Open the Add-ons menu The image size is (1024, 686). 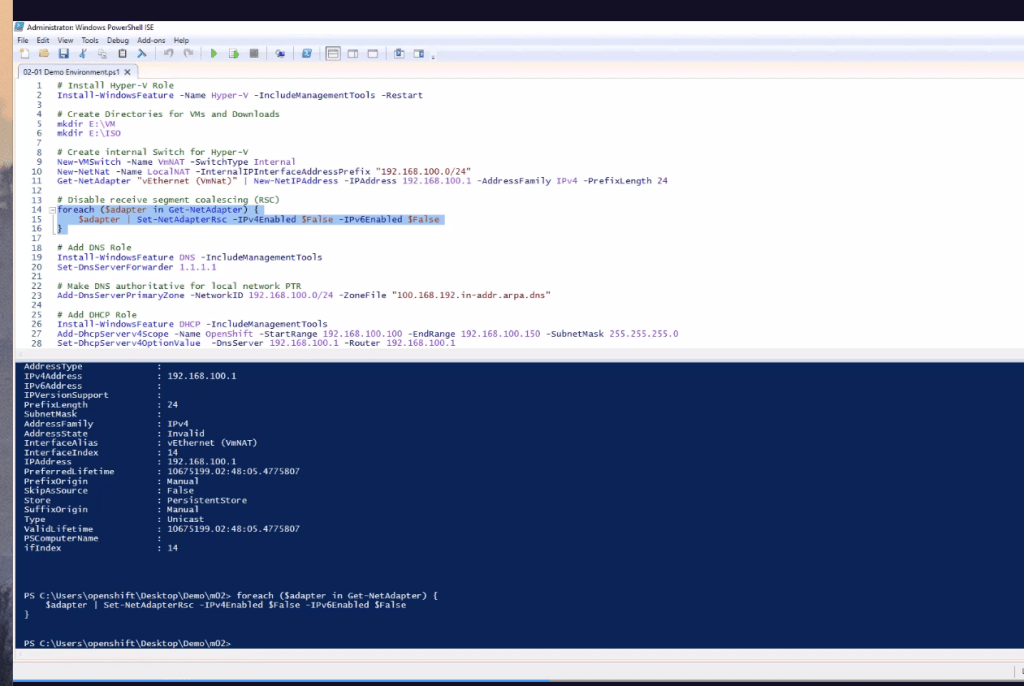[x=151, y=41]
